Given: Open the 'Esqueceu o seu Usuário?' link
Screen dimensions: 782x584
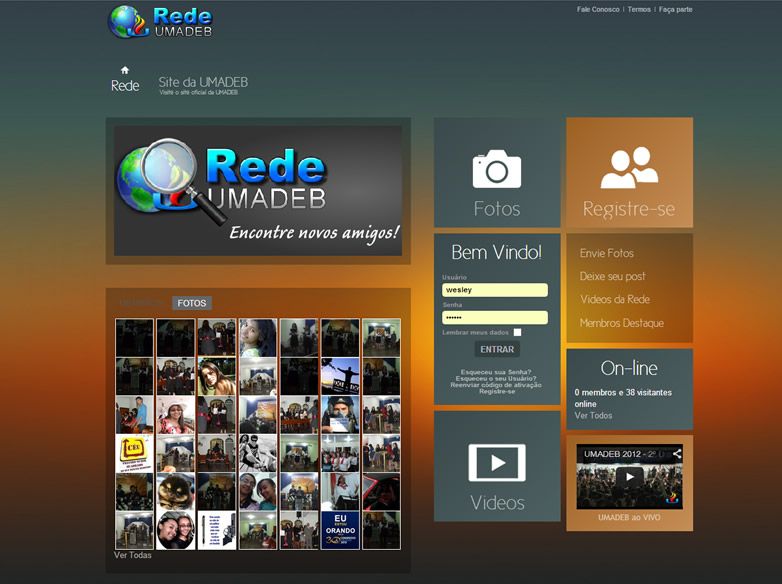Looking at the screenshot, I should (496, 379).
